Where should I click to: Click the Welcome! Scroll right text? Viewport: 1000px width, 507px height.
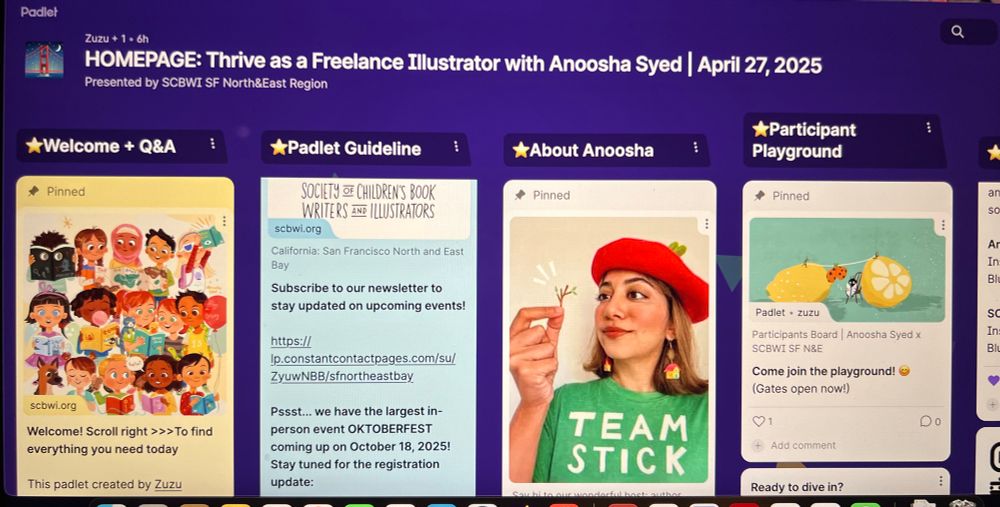120,440
